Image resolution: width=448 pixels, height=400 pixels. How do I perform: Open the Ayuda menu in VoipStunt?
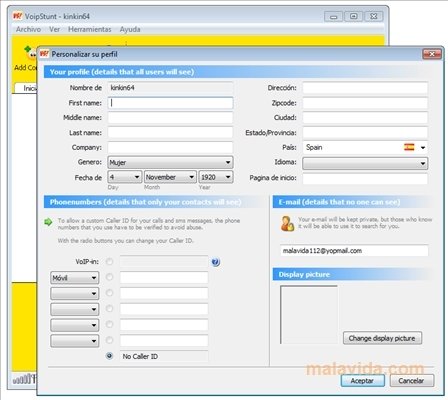(x=130, y=29)
